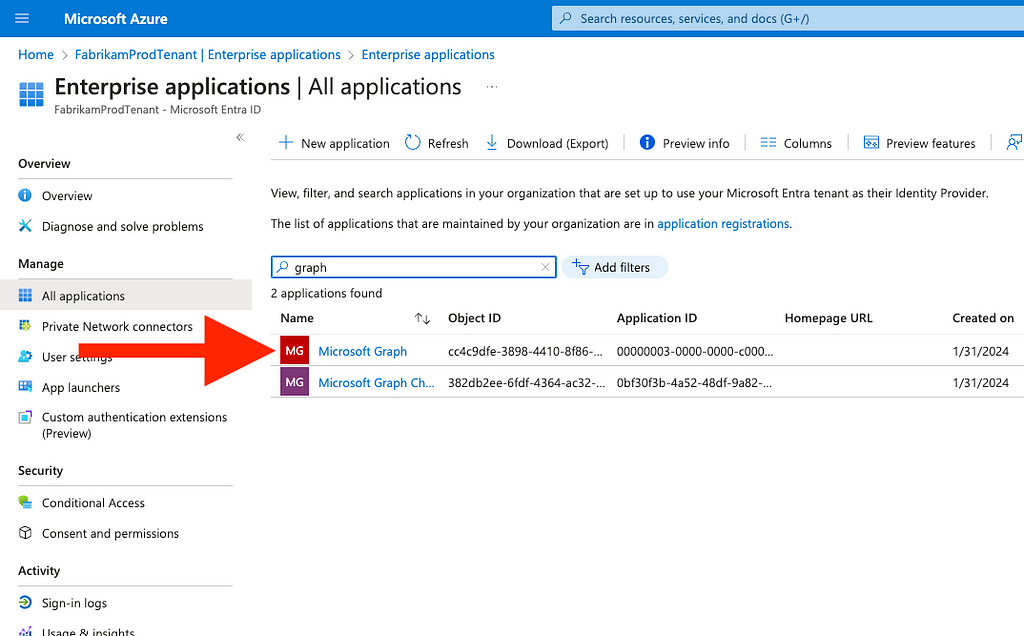Click the add-filter funnel icon
The width and height of the screenshot is (1024, 636).
[x=580, y=266]
